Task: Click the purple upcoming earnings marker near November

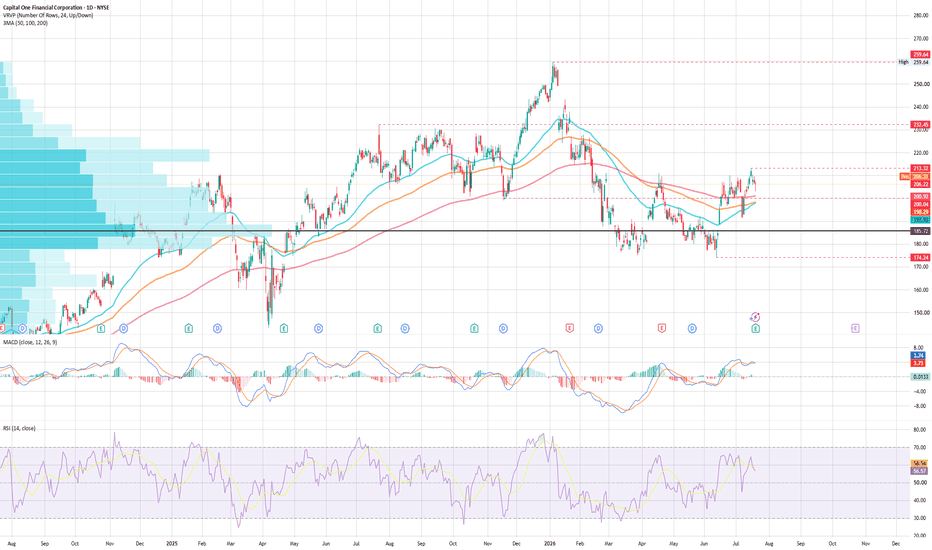Action: (855, 328)
